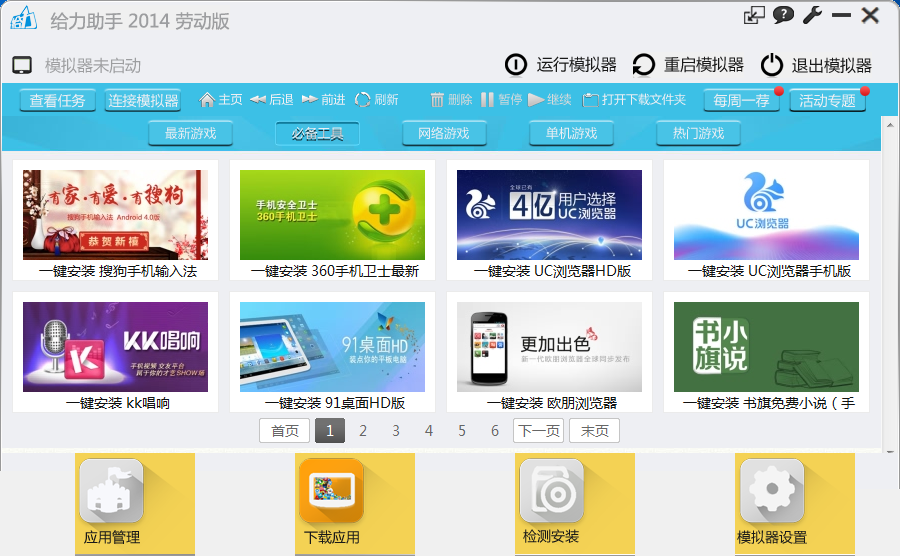Click 一键安装 欧朋浏览器 link
This screenshot has height=556, width=900.
(552, 403)
